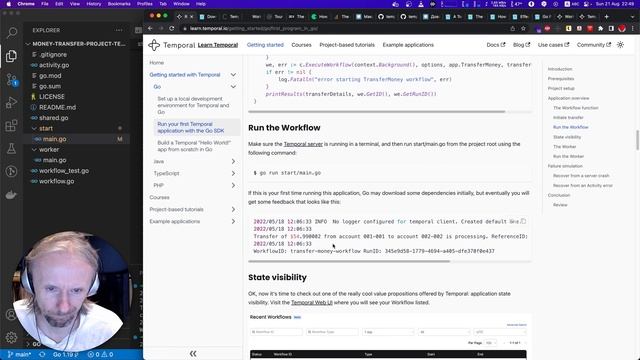Screen dimensions: 640x360
Task: Open main.go under worker folder
Action: pyautogui.click(x=54, y=160)
